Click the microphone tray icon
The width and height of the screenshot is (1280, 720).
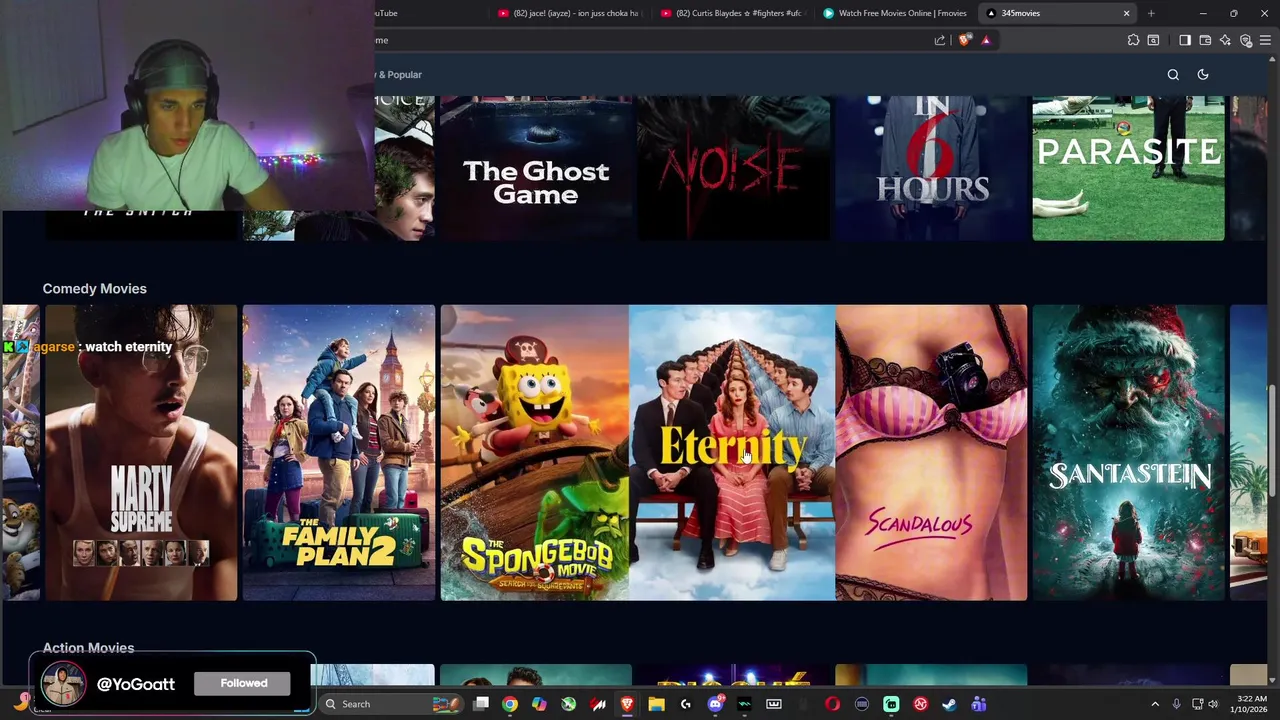[x=1176, y=704]
